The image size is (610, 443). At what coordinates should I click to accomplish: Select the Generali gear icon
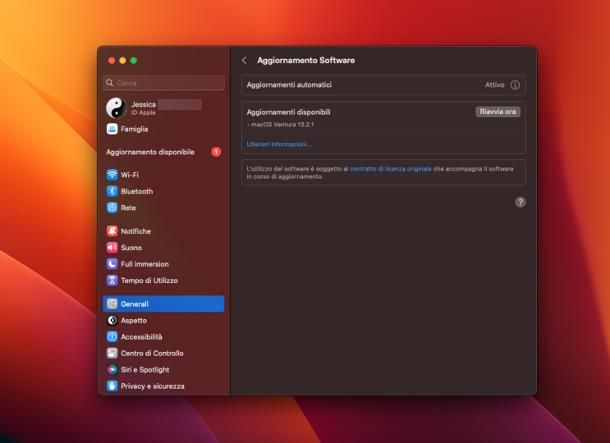tap(112, 304)
